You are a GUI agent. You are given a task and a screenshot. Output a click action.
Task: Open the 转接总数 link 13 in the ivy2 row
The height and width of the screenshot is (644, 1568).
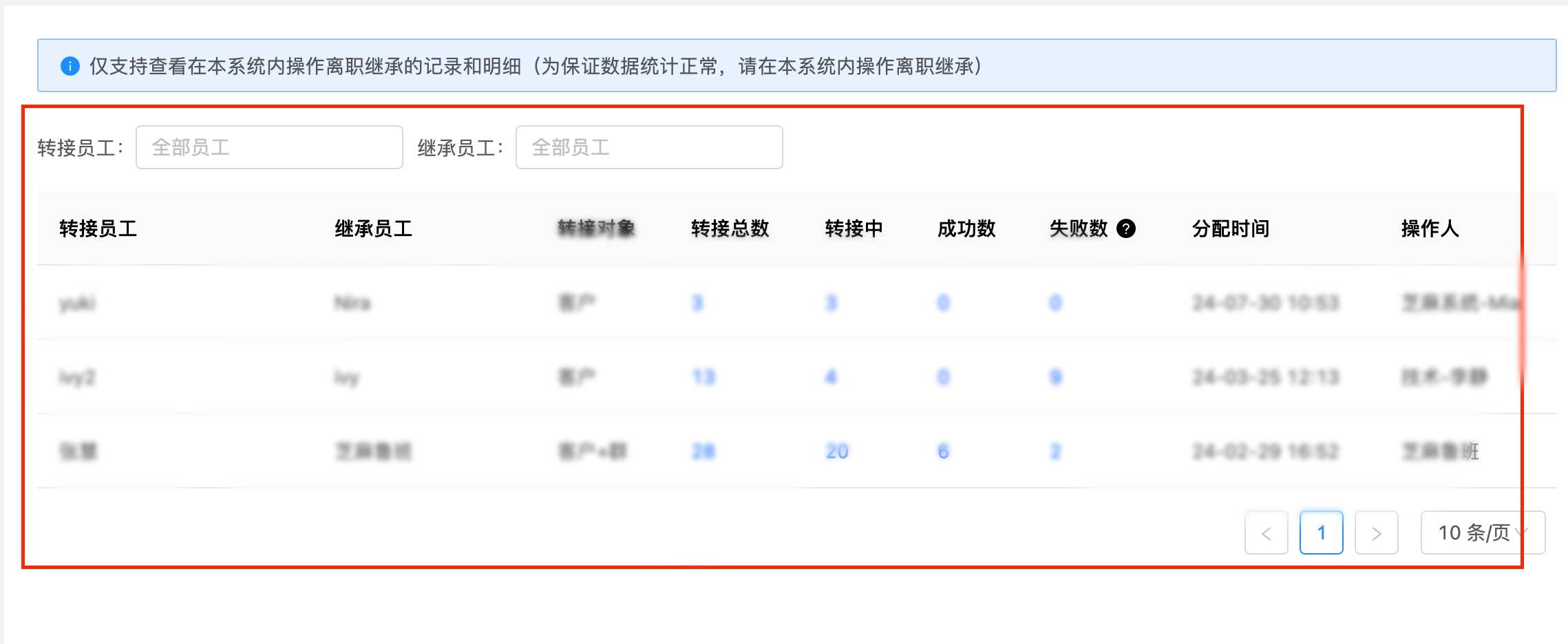coord(703,377)
